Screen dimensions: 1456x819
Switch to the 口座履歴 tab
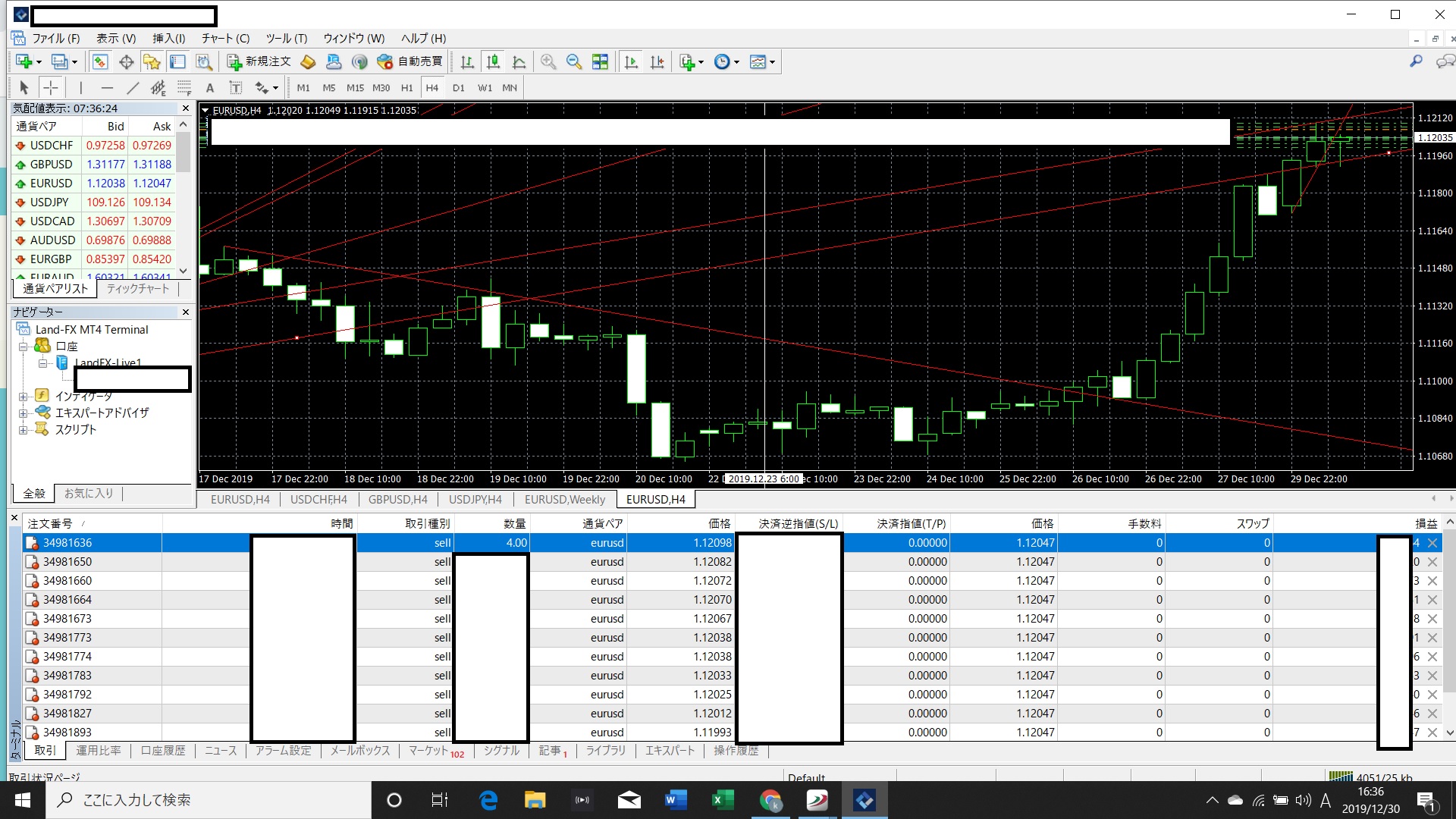click(163, 751)
